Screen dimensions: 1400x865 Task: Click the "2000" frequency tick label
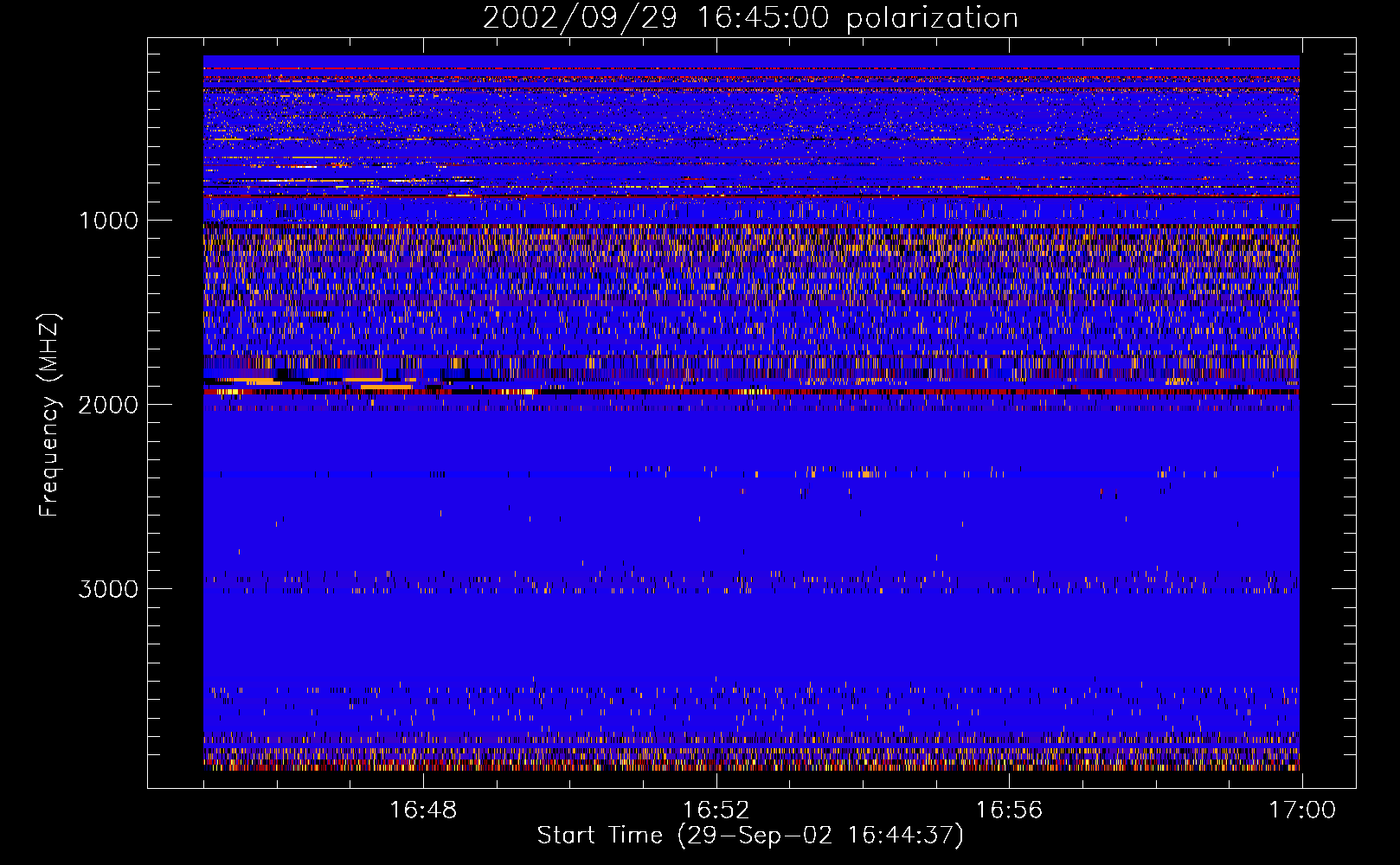108,405
